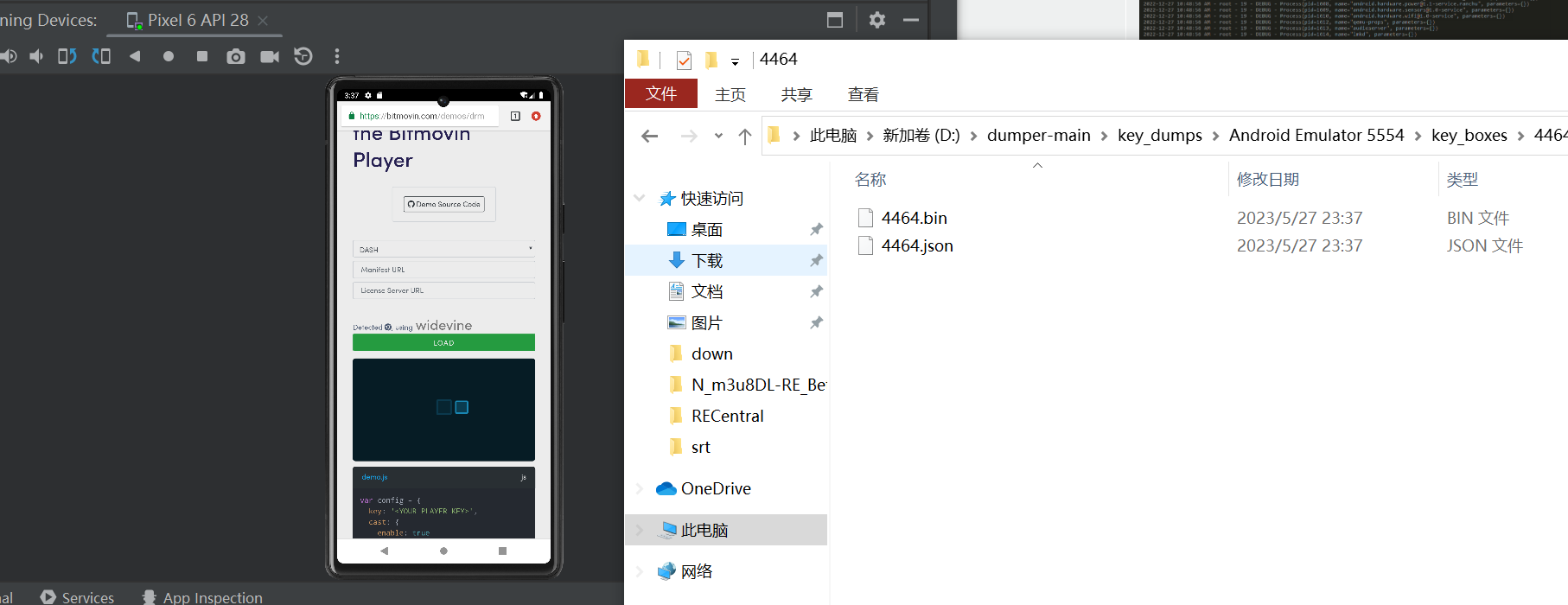Click key_dumps in the address breadcrumb
The image size is (1568, 605).
[x=1160, y=136]
